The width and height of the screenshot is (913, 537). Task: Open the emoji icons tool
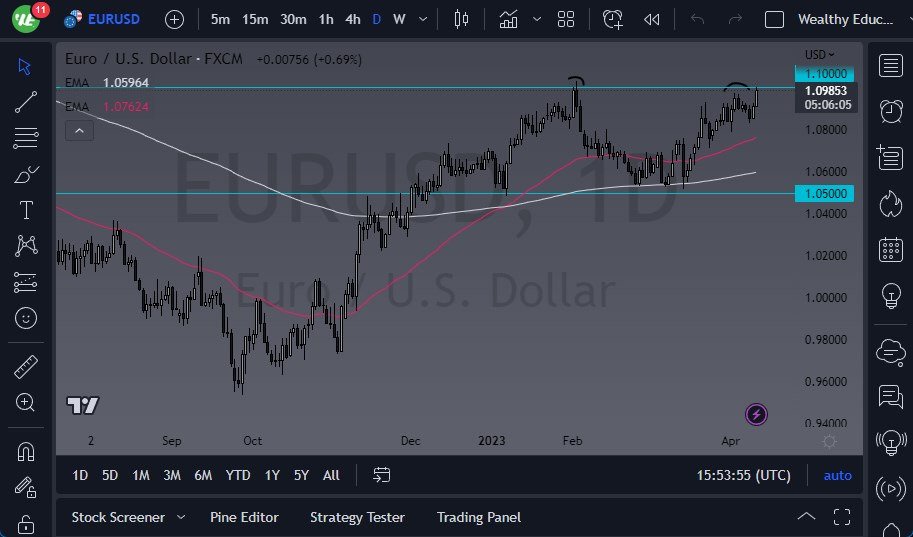click(x=26, y=318)
